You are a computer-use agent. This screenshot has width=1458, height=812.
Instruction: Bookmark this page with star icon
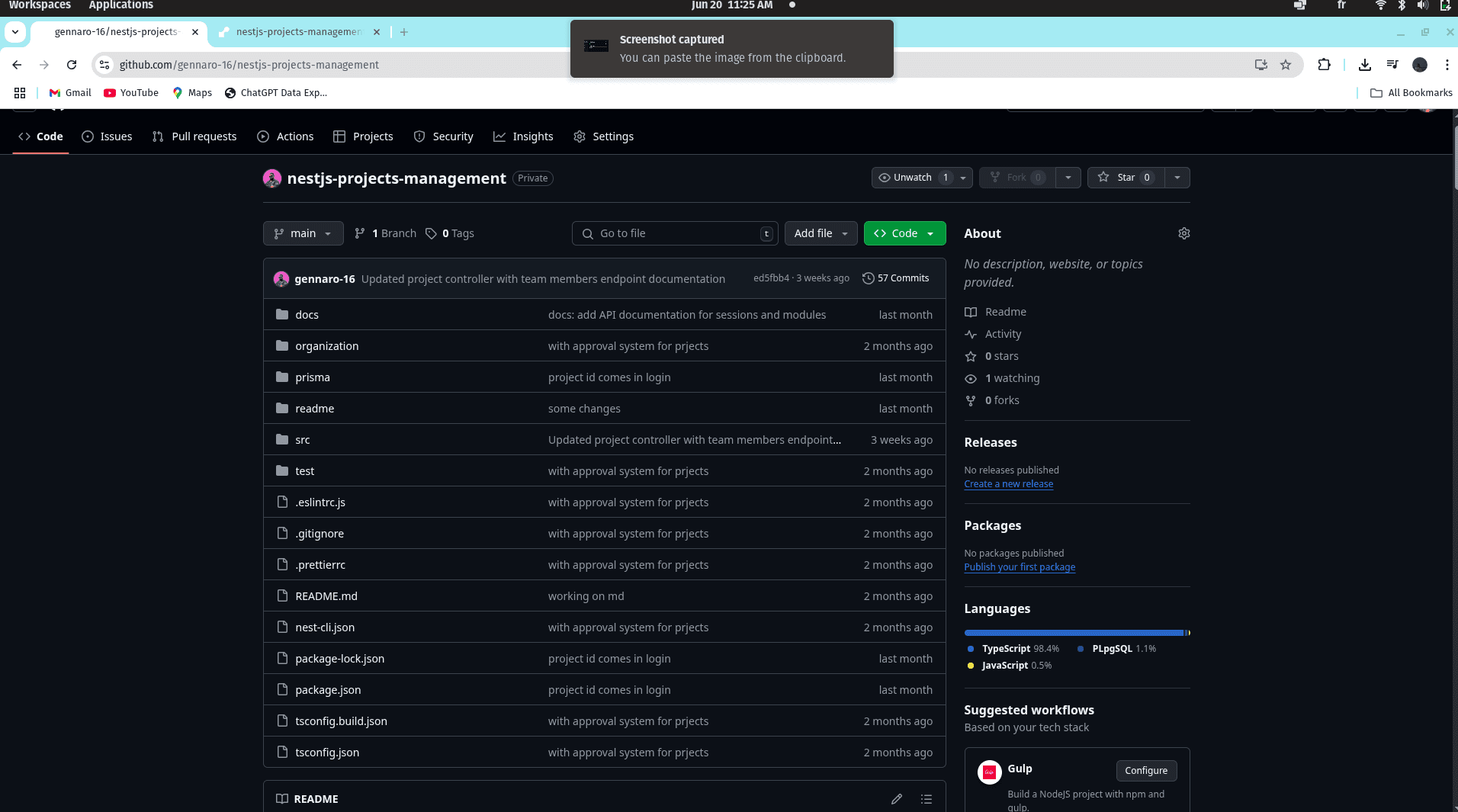1286,65
